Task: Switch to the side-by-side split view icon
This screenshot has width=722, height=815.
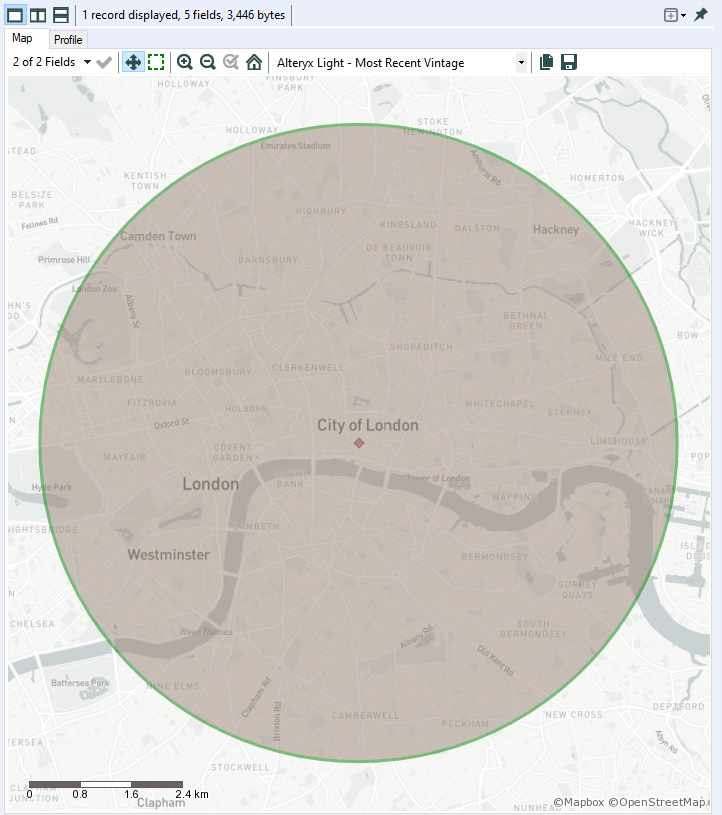Action: 38,15
